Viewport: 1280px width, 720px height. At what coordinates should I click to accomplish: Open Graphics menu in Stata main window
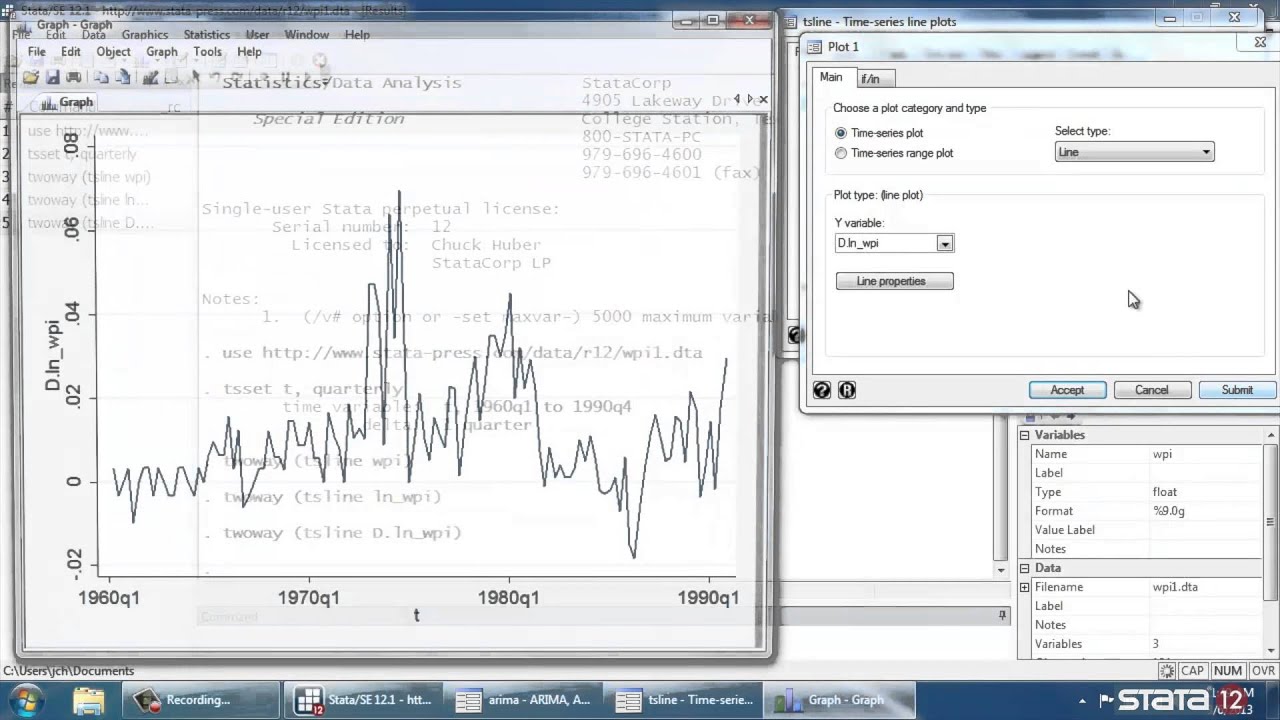(145, 34)
